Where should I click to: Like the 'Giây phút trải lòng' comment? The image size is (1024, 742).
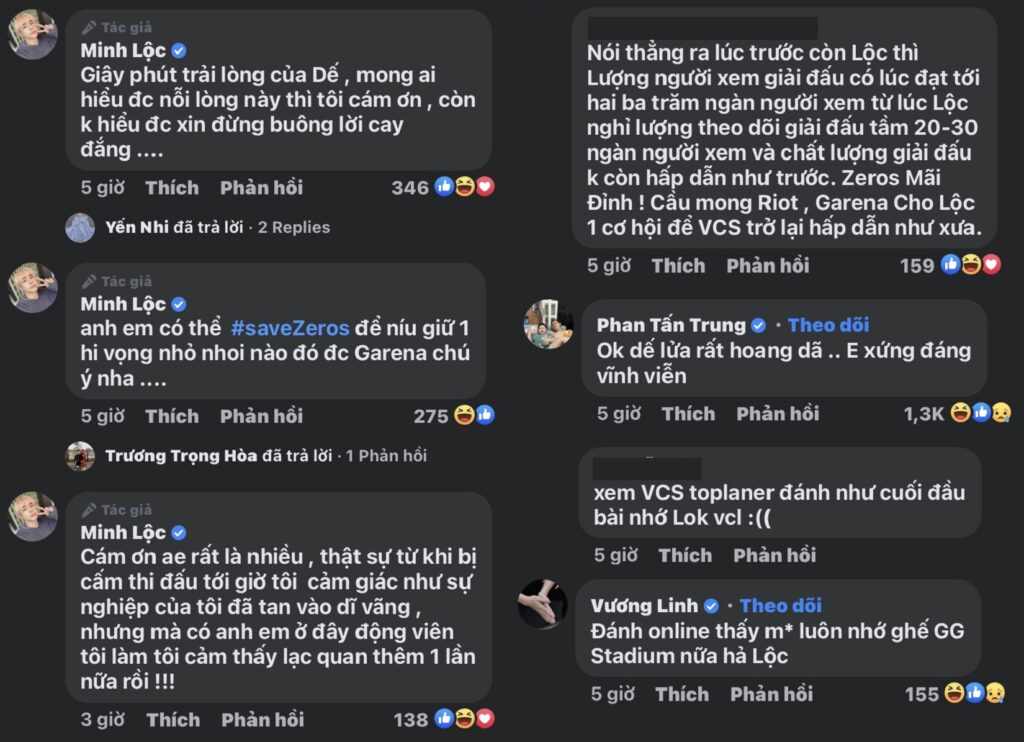point(172,187)
